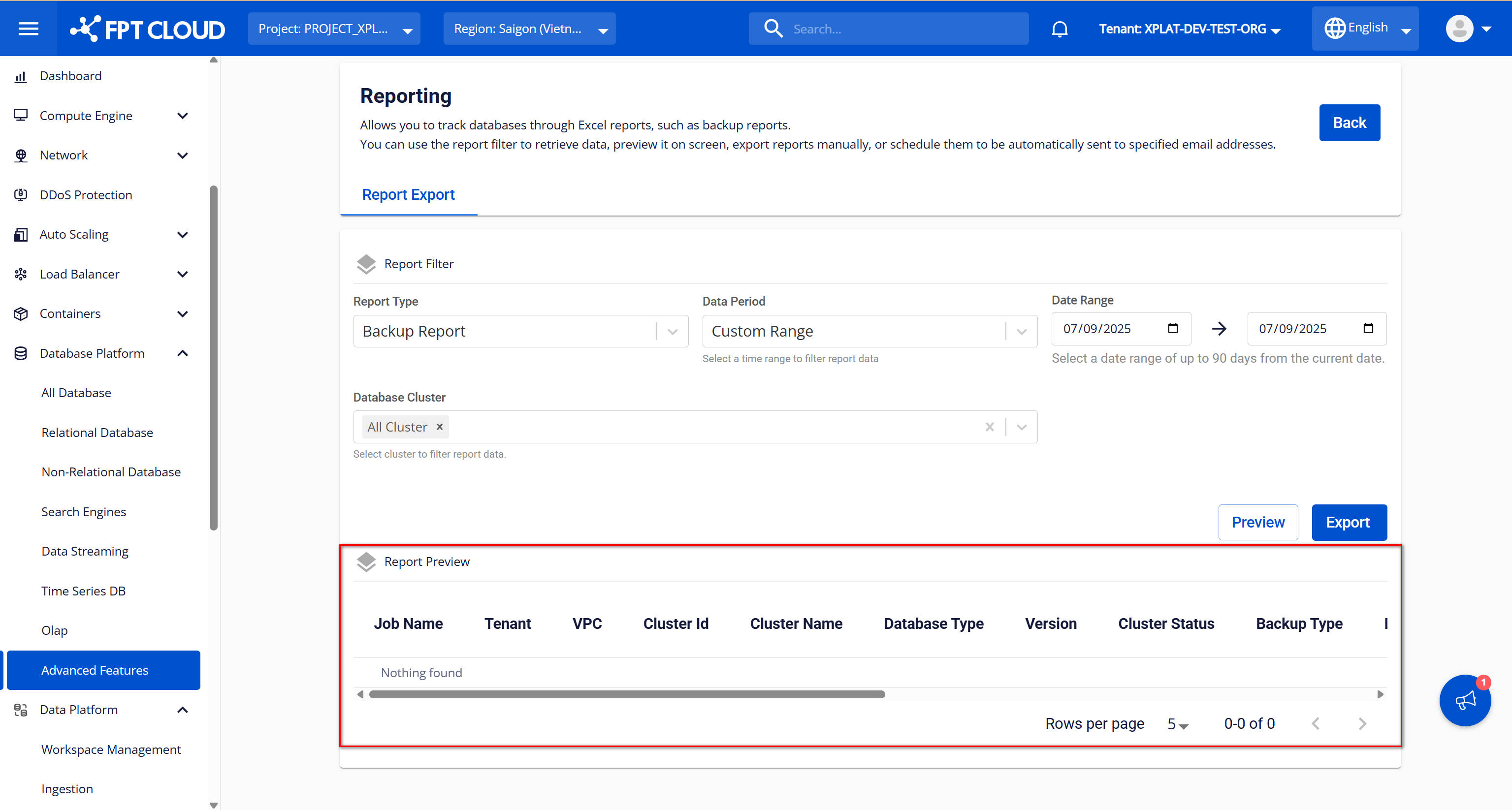Click the Load Balancer icon
Viewport: 1512px width, 810px height.
point(21,274)
